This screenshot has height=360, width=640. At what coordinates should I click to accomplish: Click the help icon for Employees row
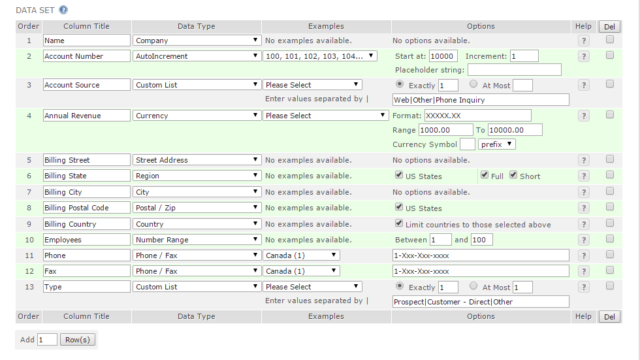coord(584,240)
